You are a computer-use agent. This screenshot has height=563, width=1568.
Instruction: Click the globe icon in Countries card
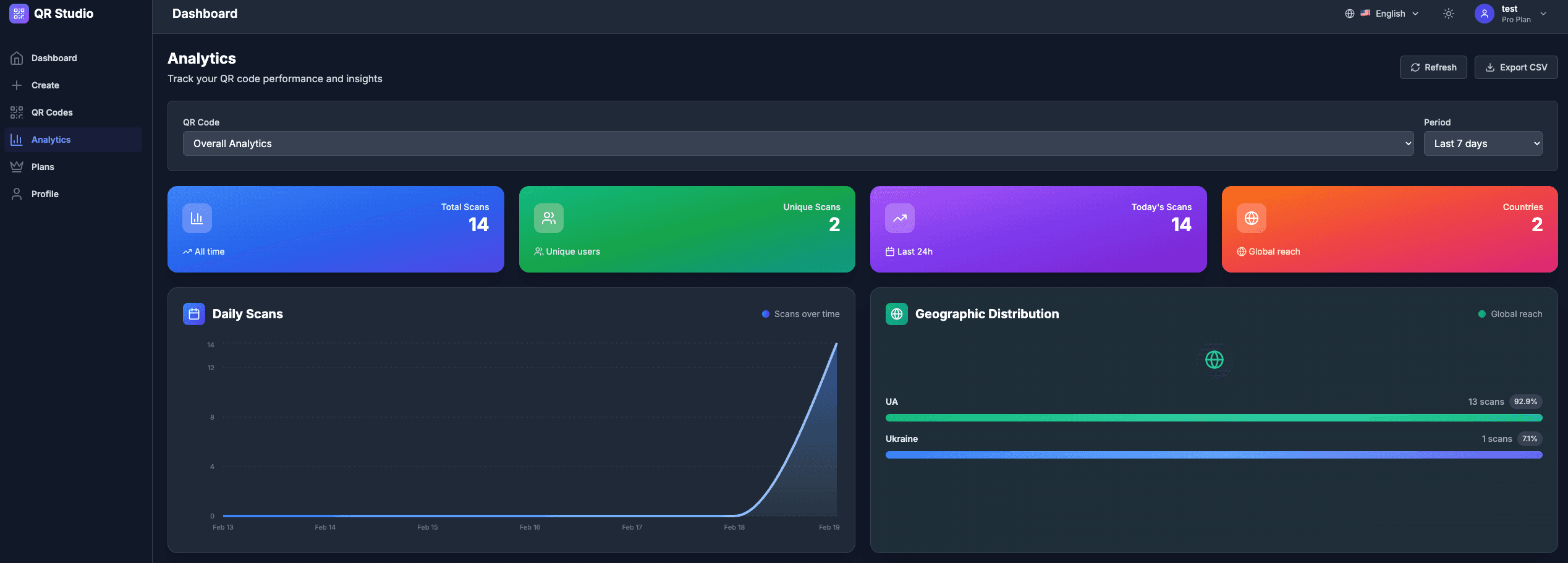(1251, 218)
